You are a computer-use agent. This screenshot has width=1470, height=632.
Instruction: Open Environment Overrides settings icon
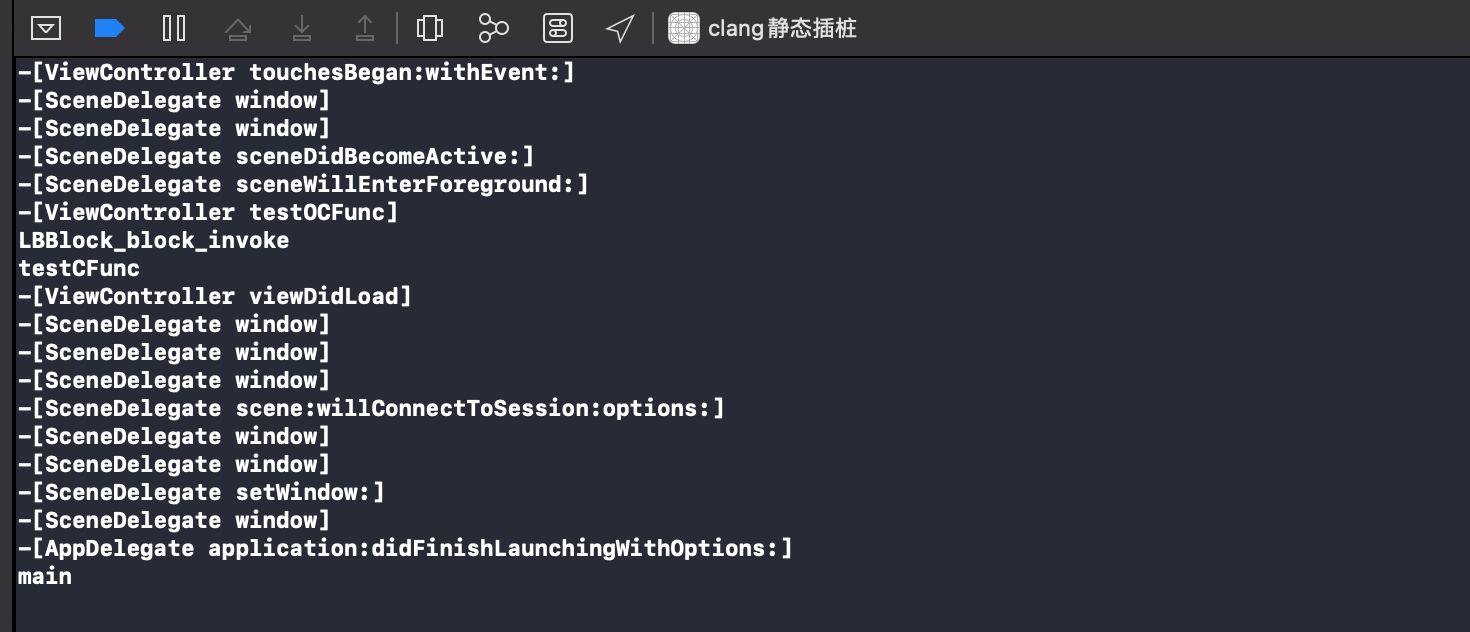(558, 28)
